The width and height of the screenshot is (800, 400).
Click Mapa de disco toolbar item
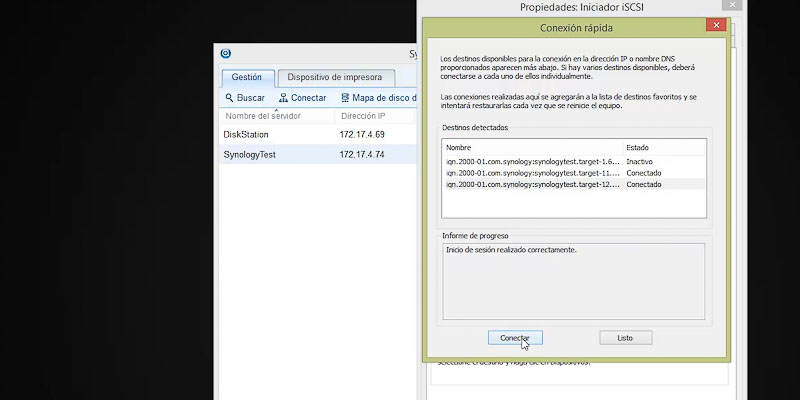coord(379,98)
